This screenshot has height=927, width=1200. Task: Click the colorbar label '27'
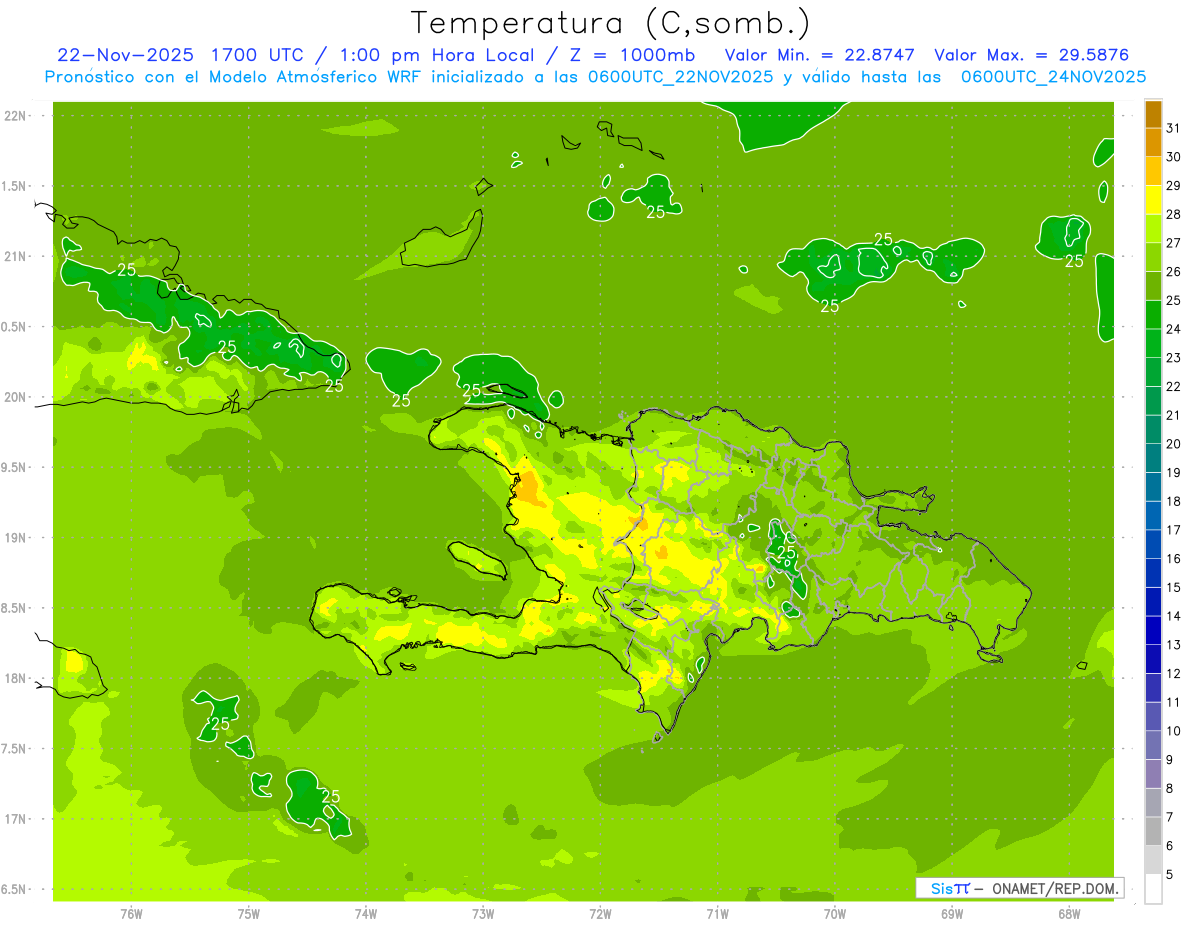coord(1174,243)
